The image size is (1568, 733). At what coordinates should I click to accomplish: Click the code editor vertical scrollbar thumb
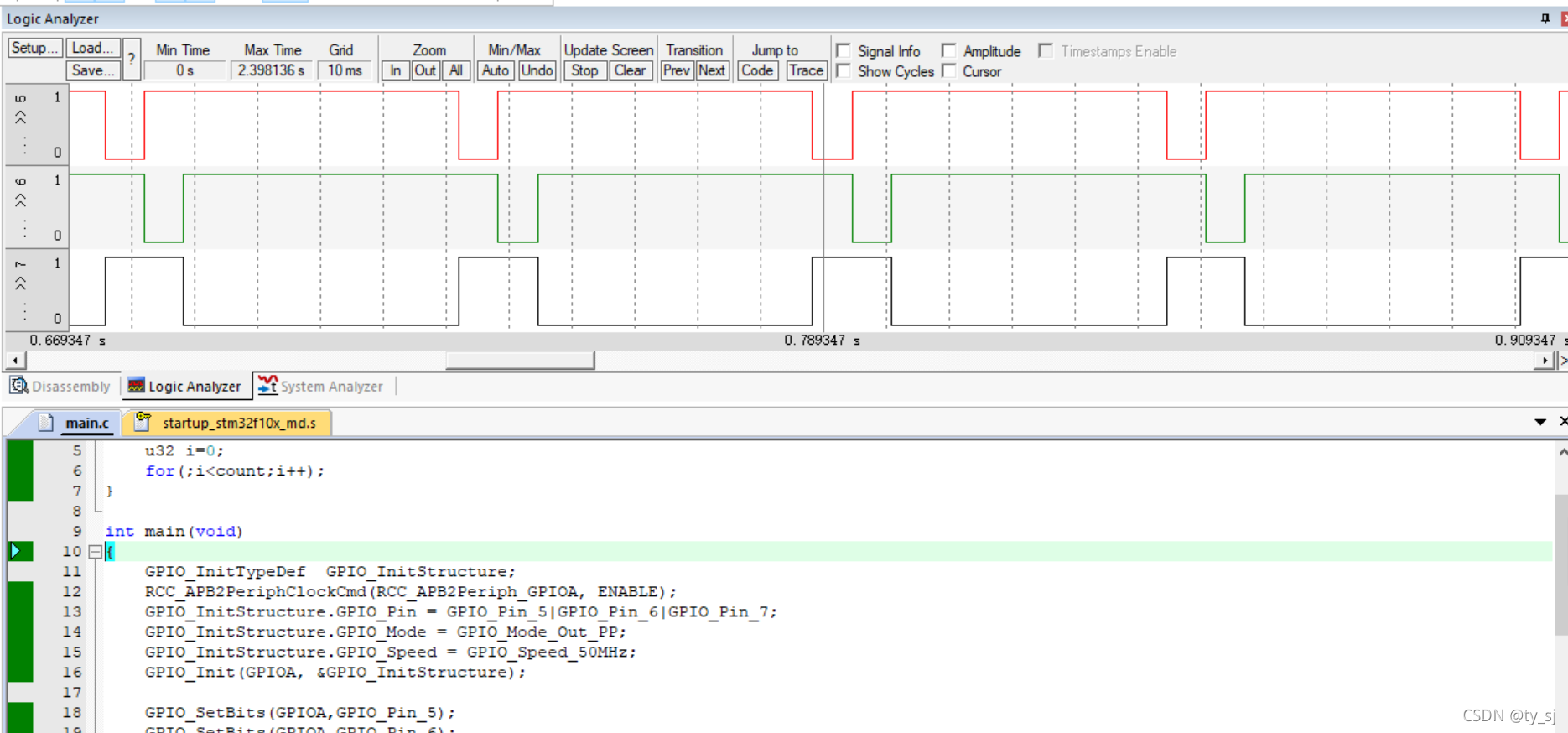(x=1560, y=565)
